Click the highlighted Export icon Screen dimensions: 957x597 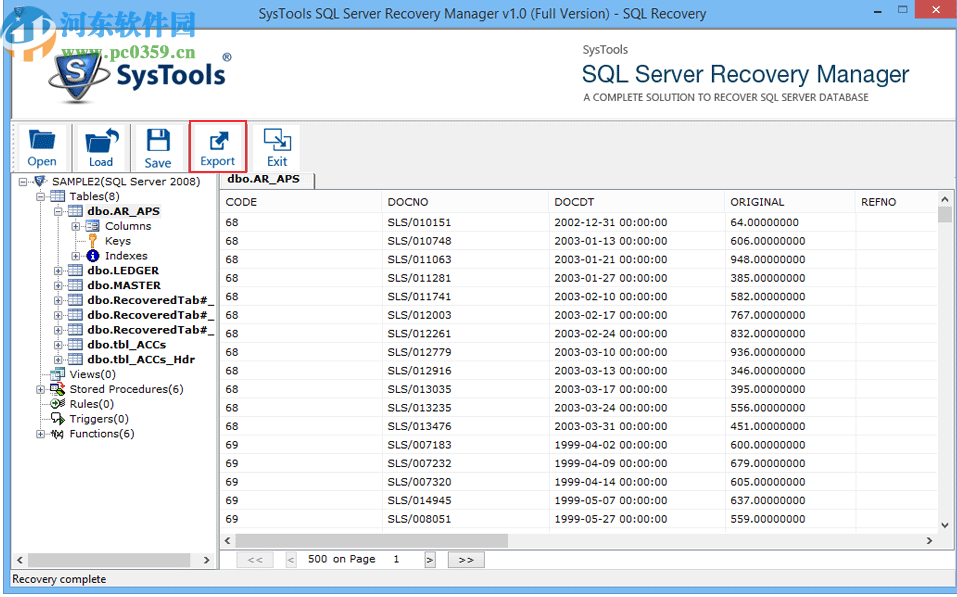pos(217,140)
